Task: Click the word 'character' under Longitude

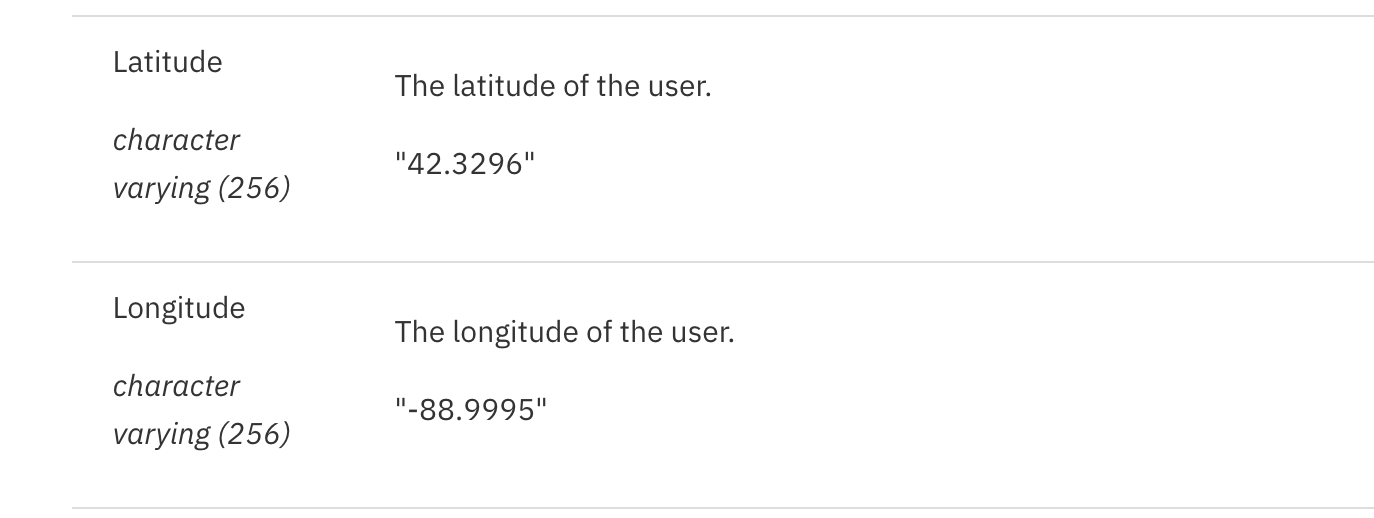Action: point(176,386)
